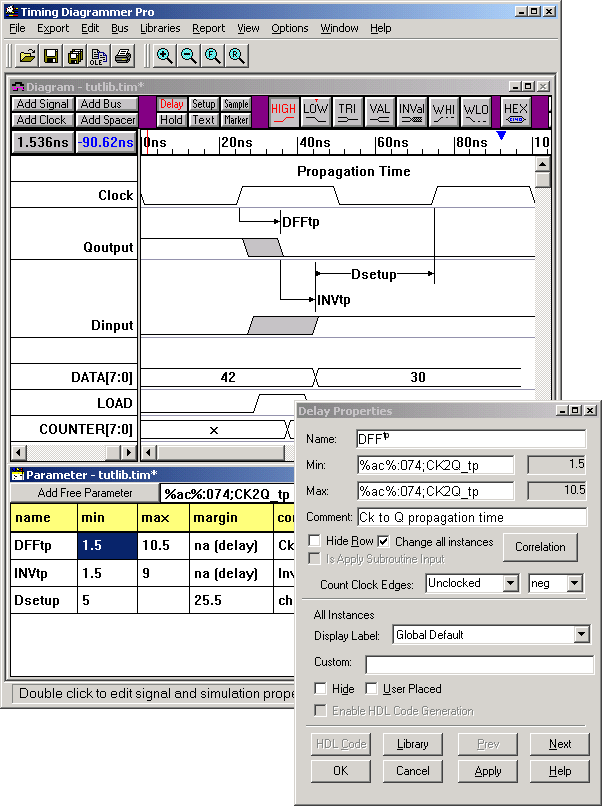Click the Add Spacer button
Image resolution: width=602 pixels, height=806 pixels.
tap(107, 120)
